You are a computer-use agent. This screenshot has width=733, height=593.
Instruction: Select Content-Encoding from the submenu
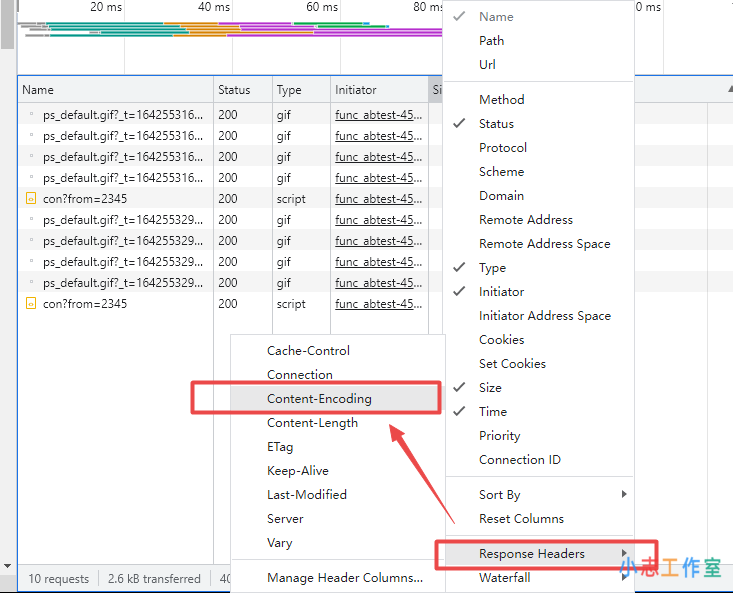[319, 399]
